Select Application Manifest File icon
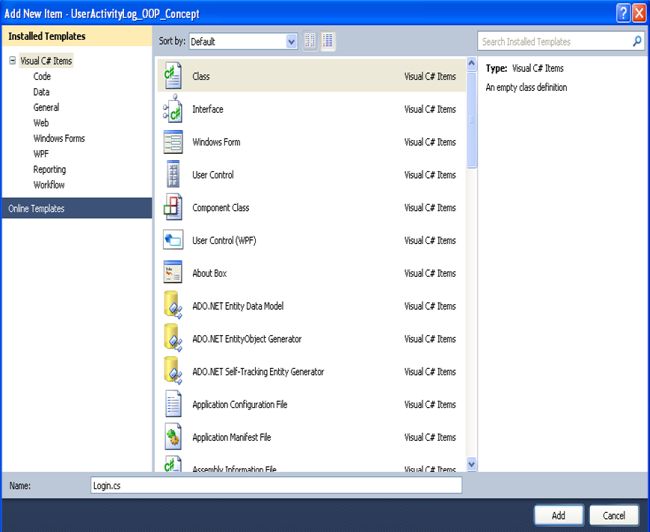650x532 pixels. coord(172,437)
